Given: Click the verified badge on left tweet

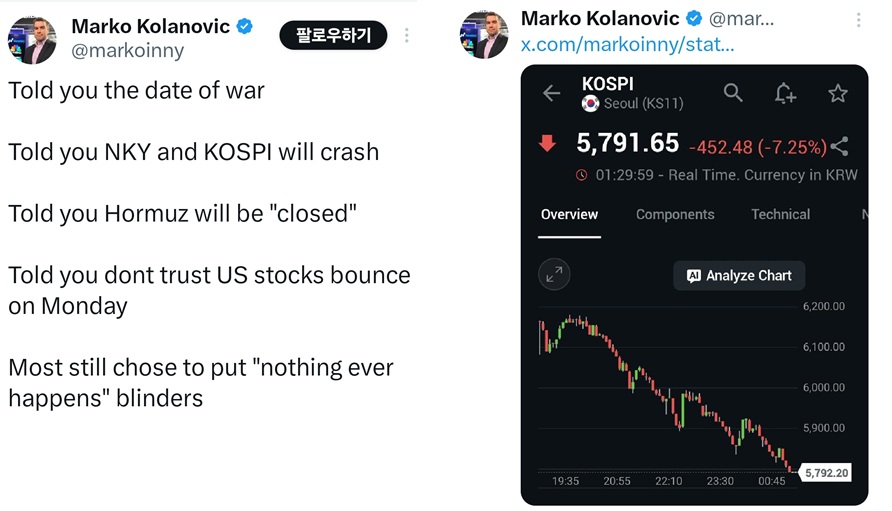Looking at the screenshot, I should click(243, 26).
